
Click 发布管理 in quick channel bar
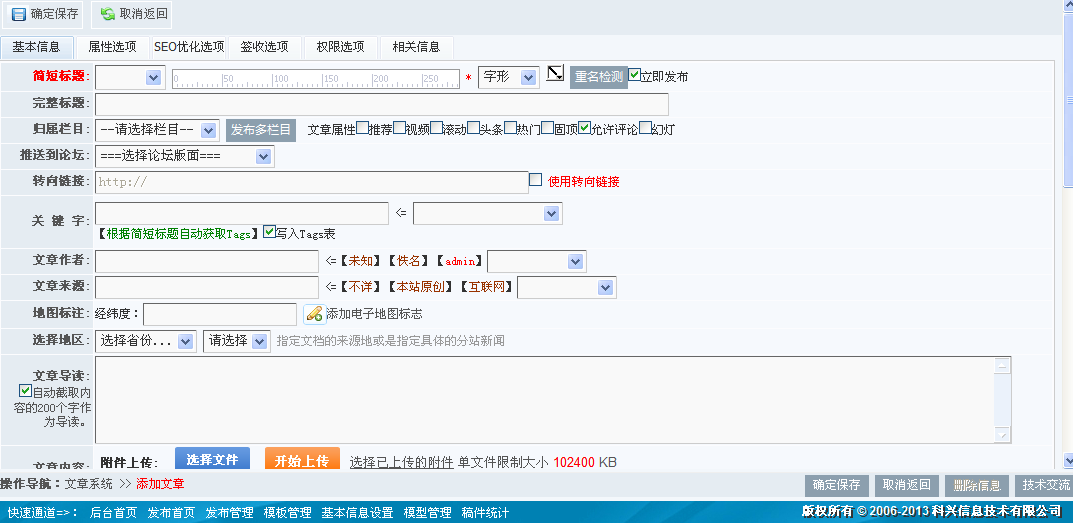[229, 512]
